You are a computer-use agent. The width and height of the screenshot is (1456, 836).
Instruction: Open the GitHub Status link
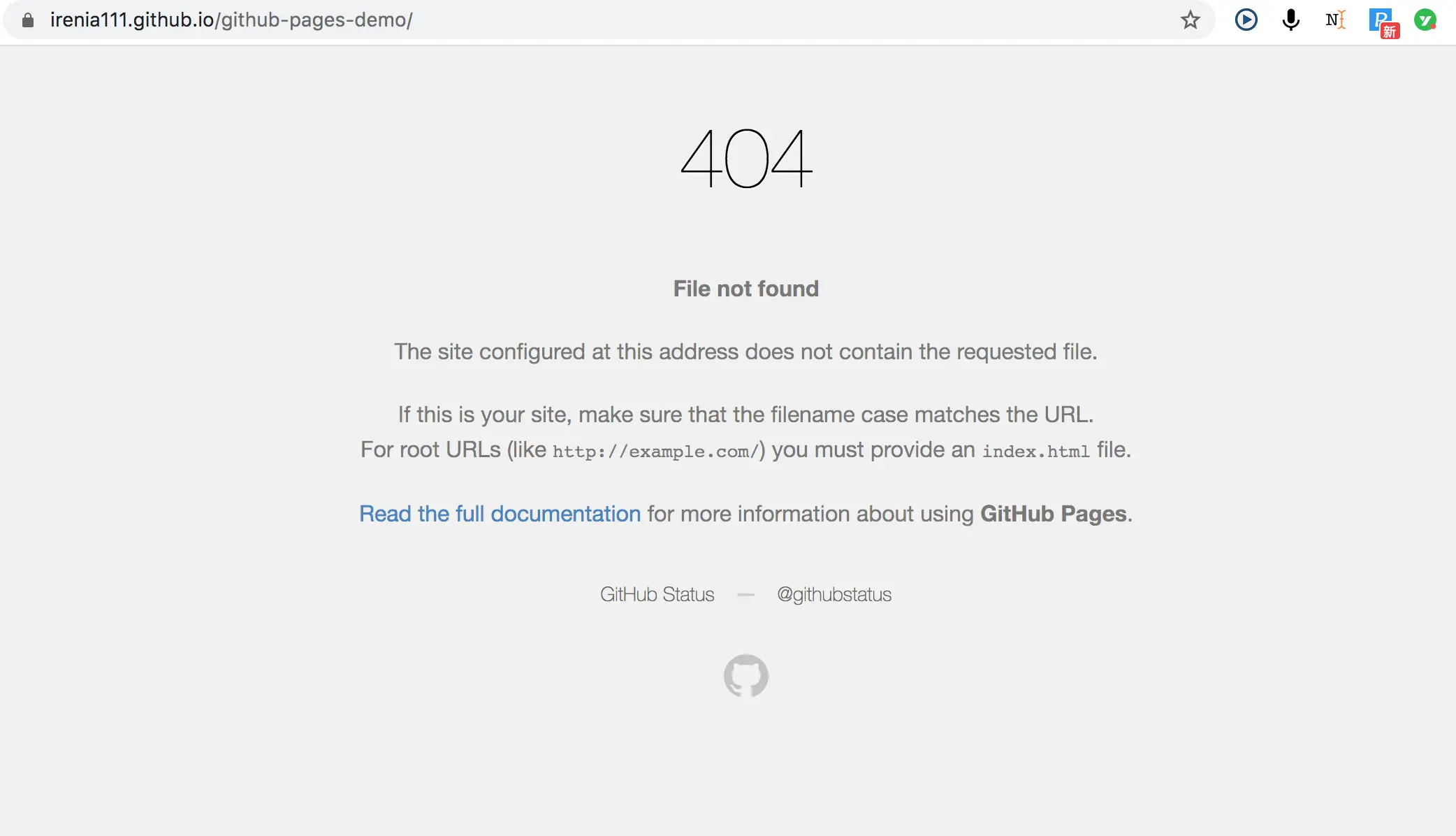(657, 594)
